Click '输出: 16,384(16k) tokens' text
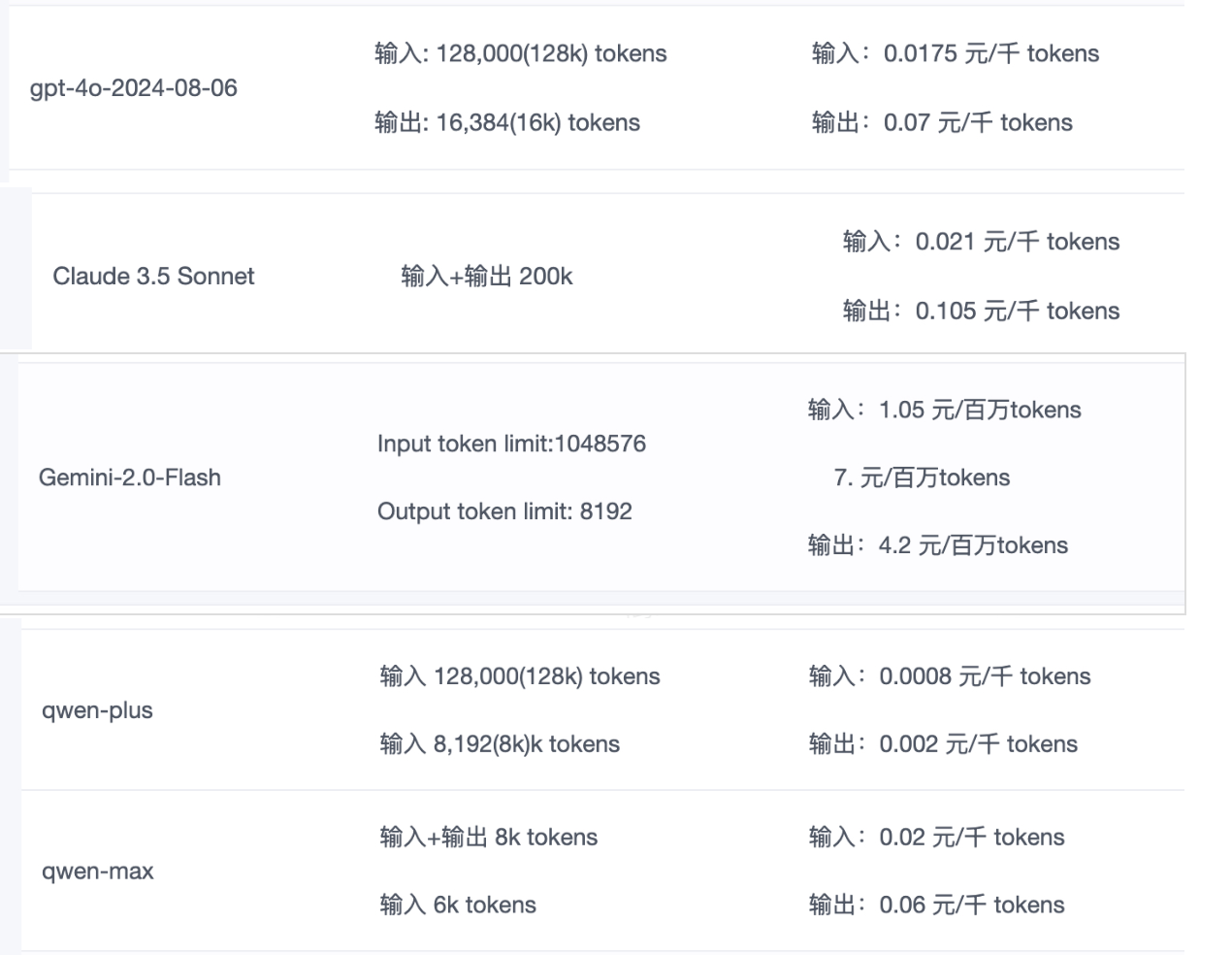This screenshot has width=1232, height=955. (x=507, y=122)
